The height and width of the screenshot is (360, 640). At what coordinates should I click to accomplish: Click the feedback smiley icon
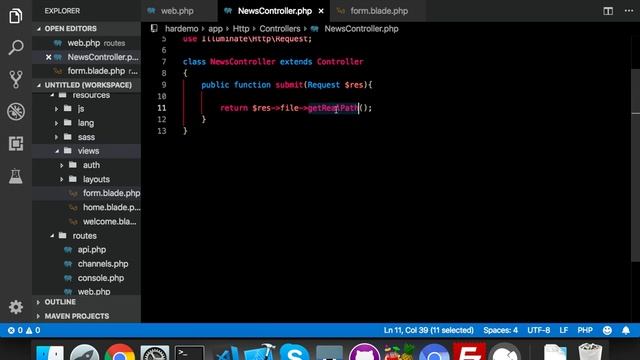[607, 330]
